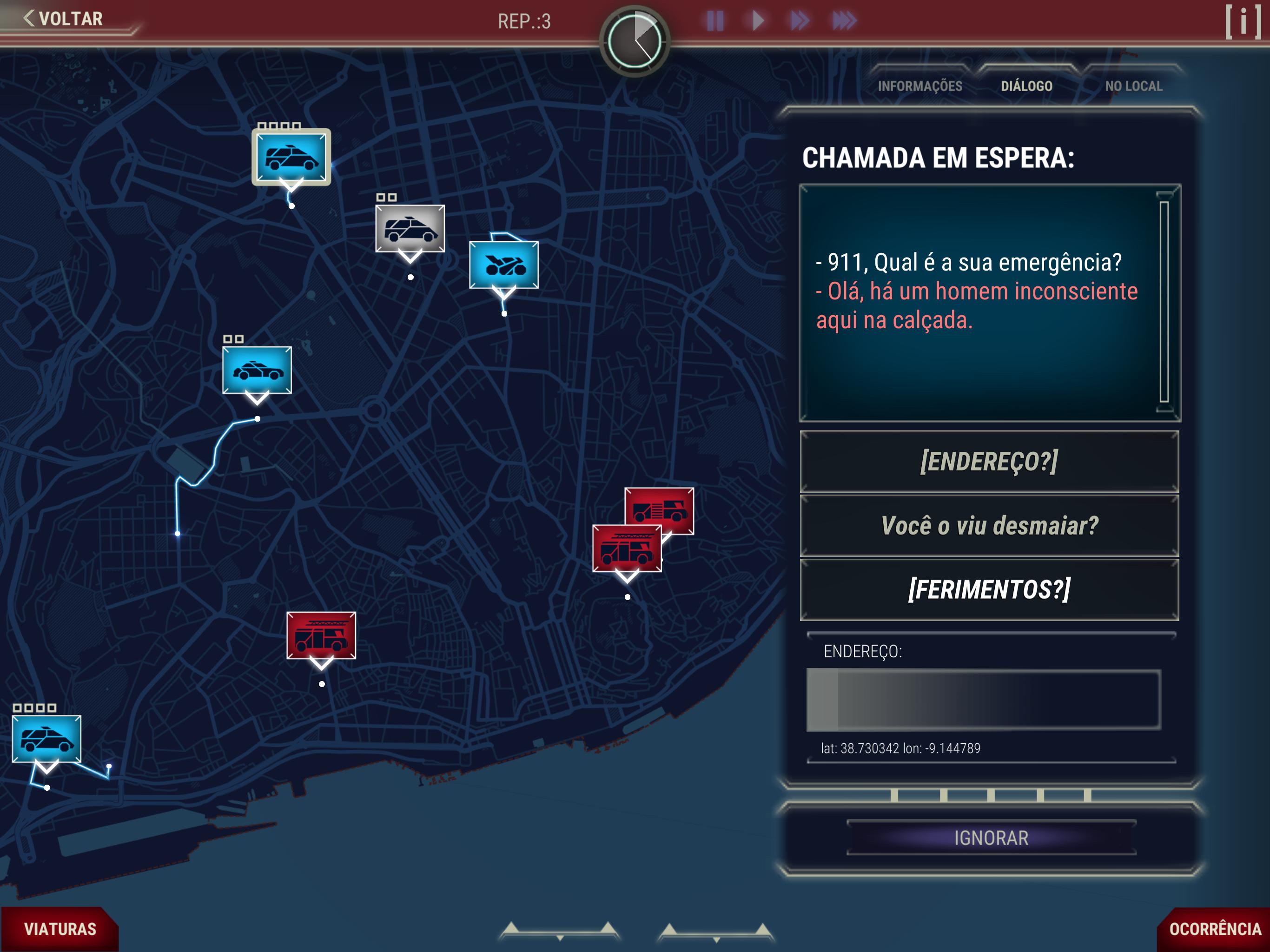Ignore the call with IGNORAR

[x=991, y=838]
